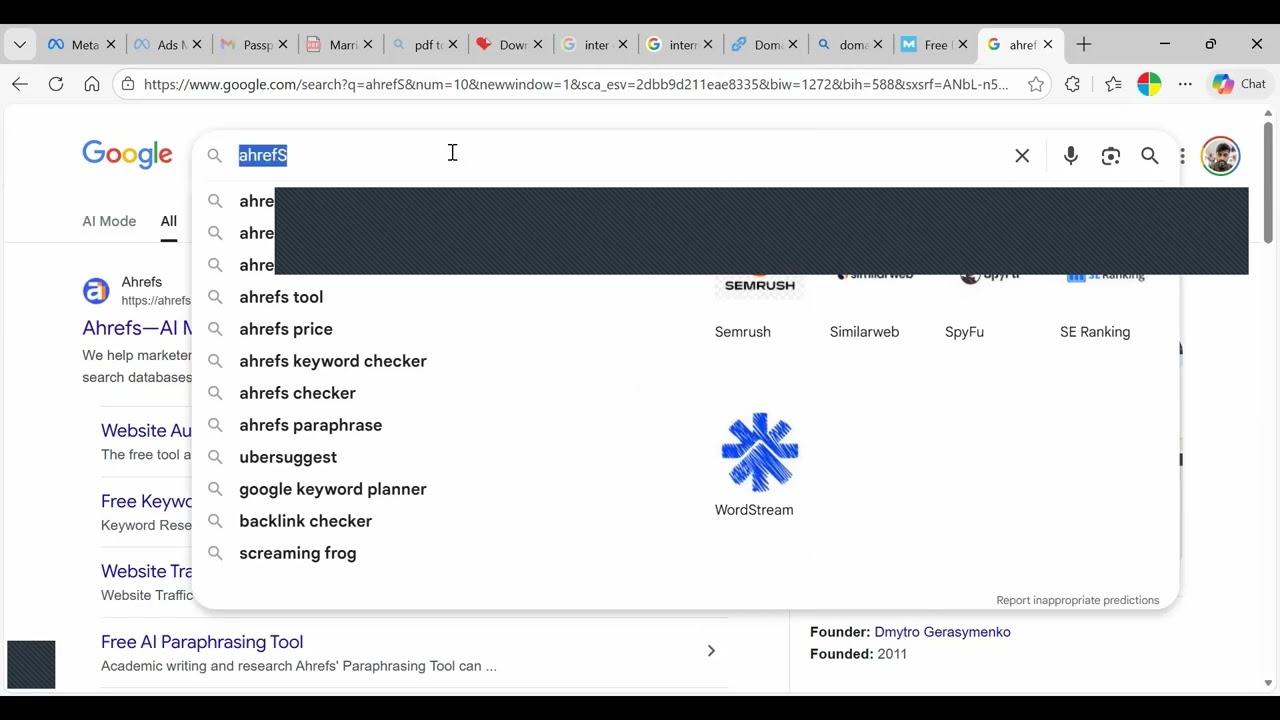Image resolution: width=1280 pixels, height=720 pixels.
Task: Open the browser home page
Action: click(x=92, y=84)
